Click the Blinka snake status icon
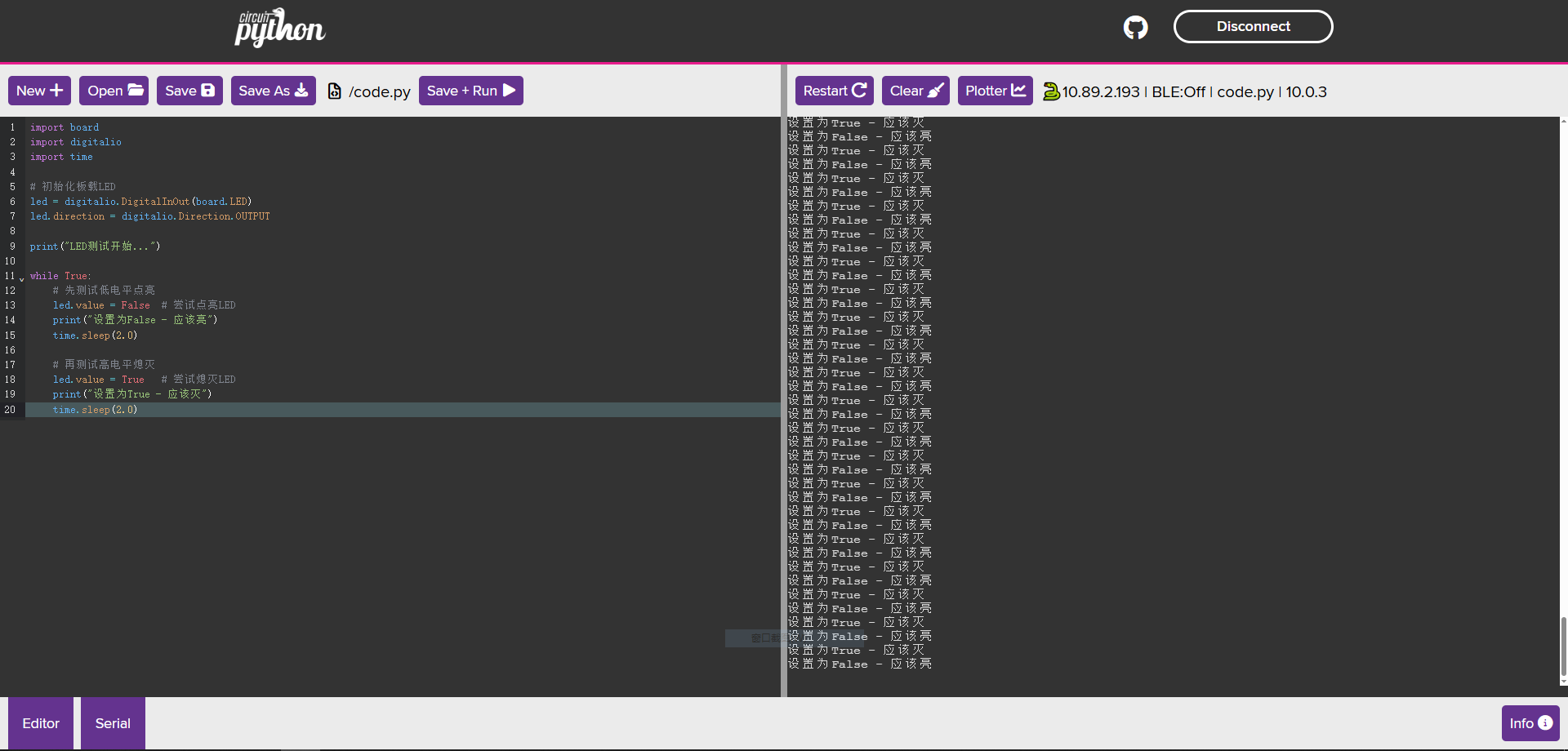The height and width of the screenshot is (751, 1568). (1051, 91)
